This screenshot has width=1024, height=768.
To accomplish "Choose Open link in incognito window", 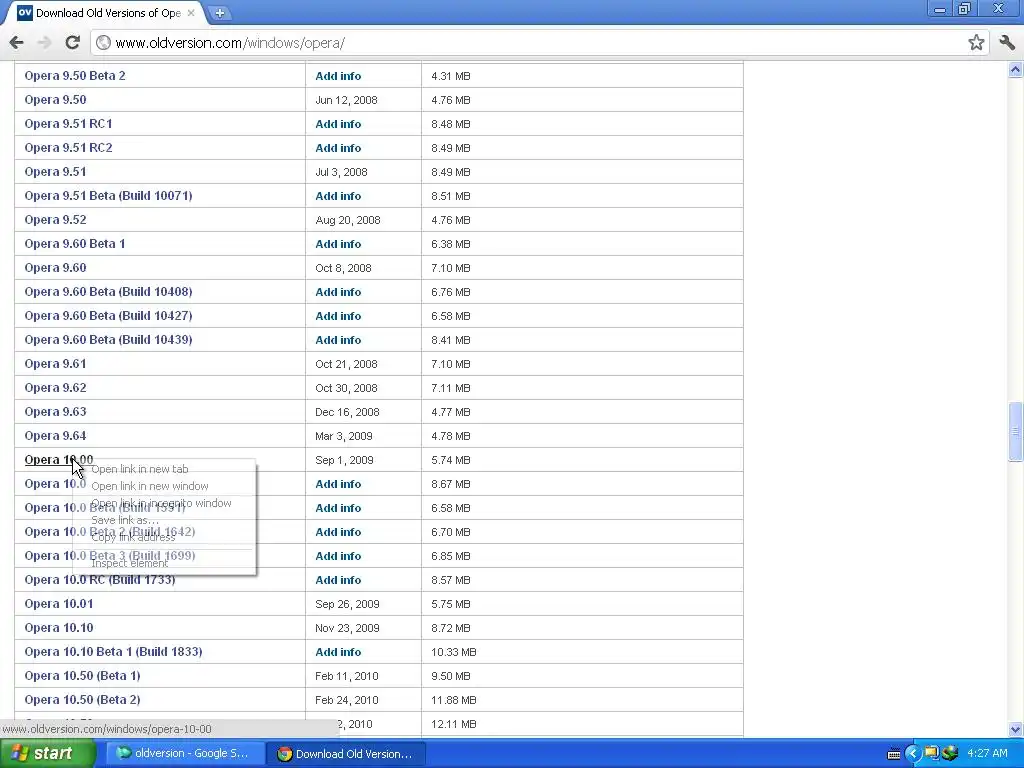I will click(161, 503).
